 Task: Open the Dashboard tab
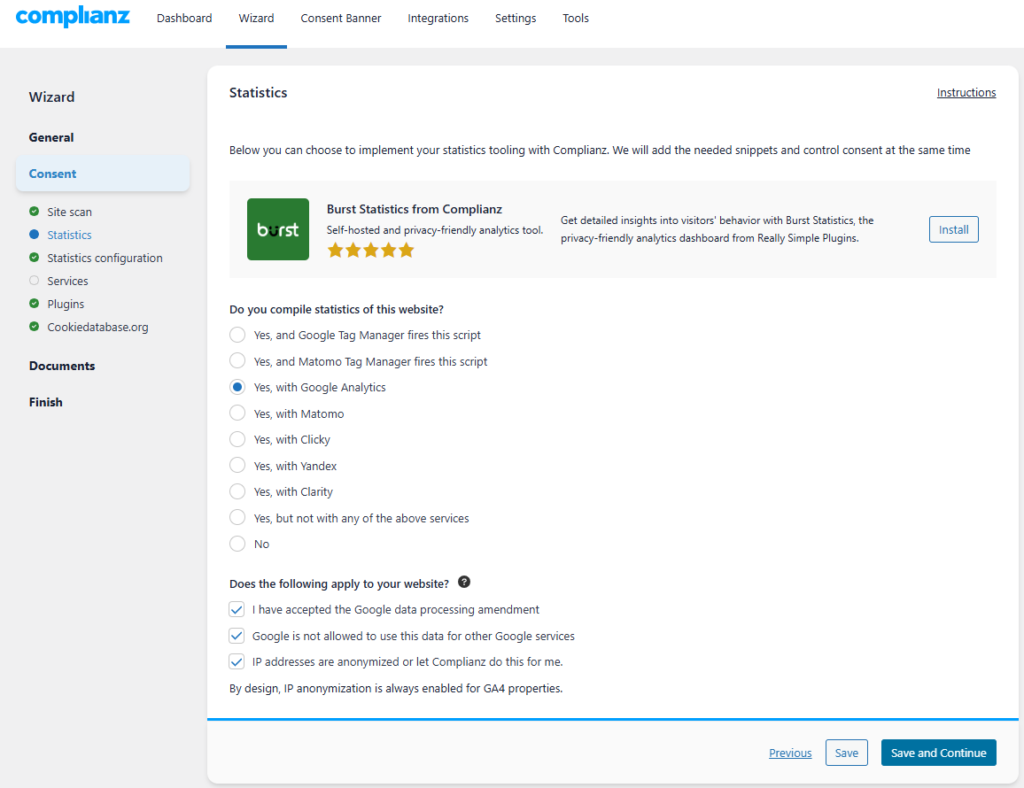184,18
